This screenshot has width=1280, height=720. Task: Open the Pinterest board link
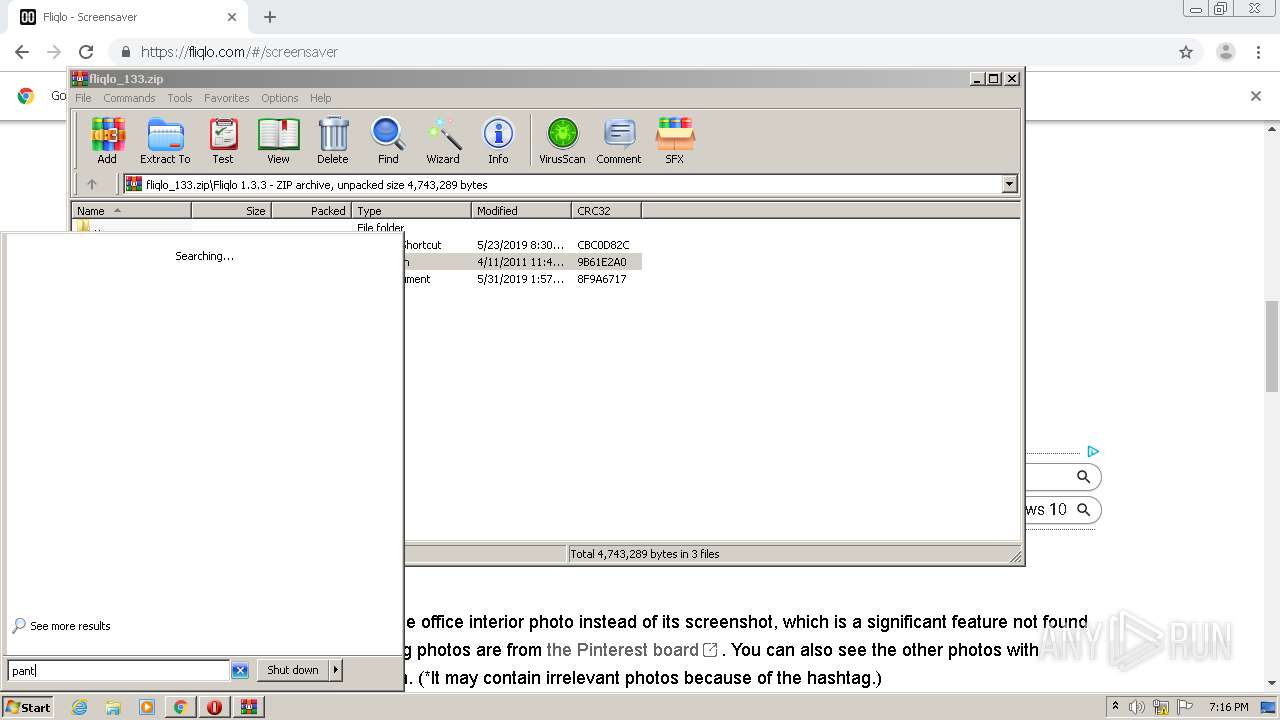[632, 650]
